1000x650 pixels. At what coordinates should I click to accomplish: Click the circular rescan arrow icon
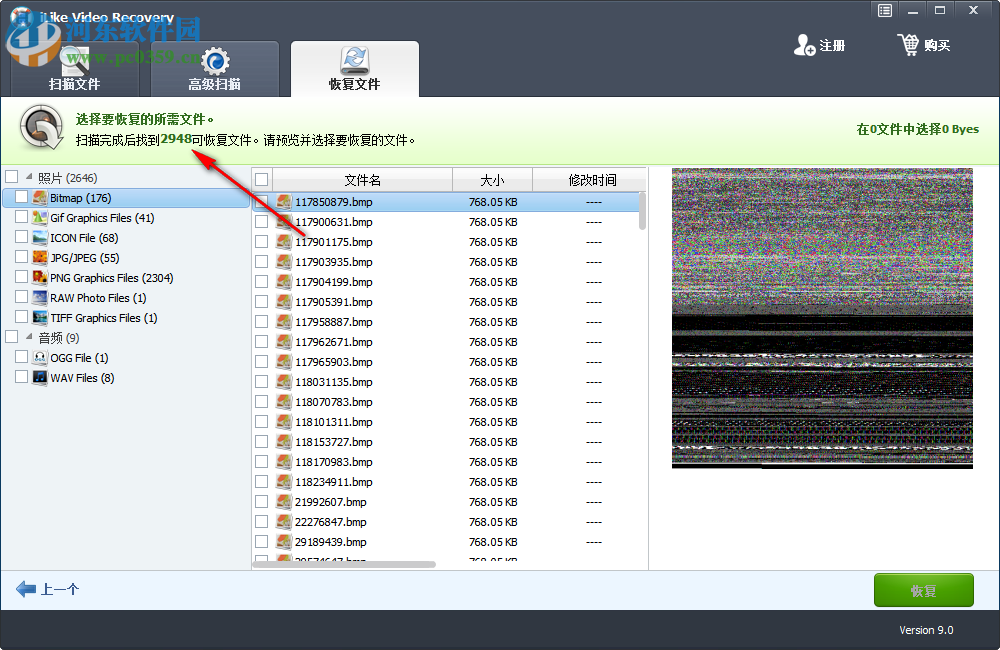[40, 129]
